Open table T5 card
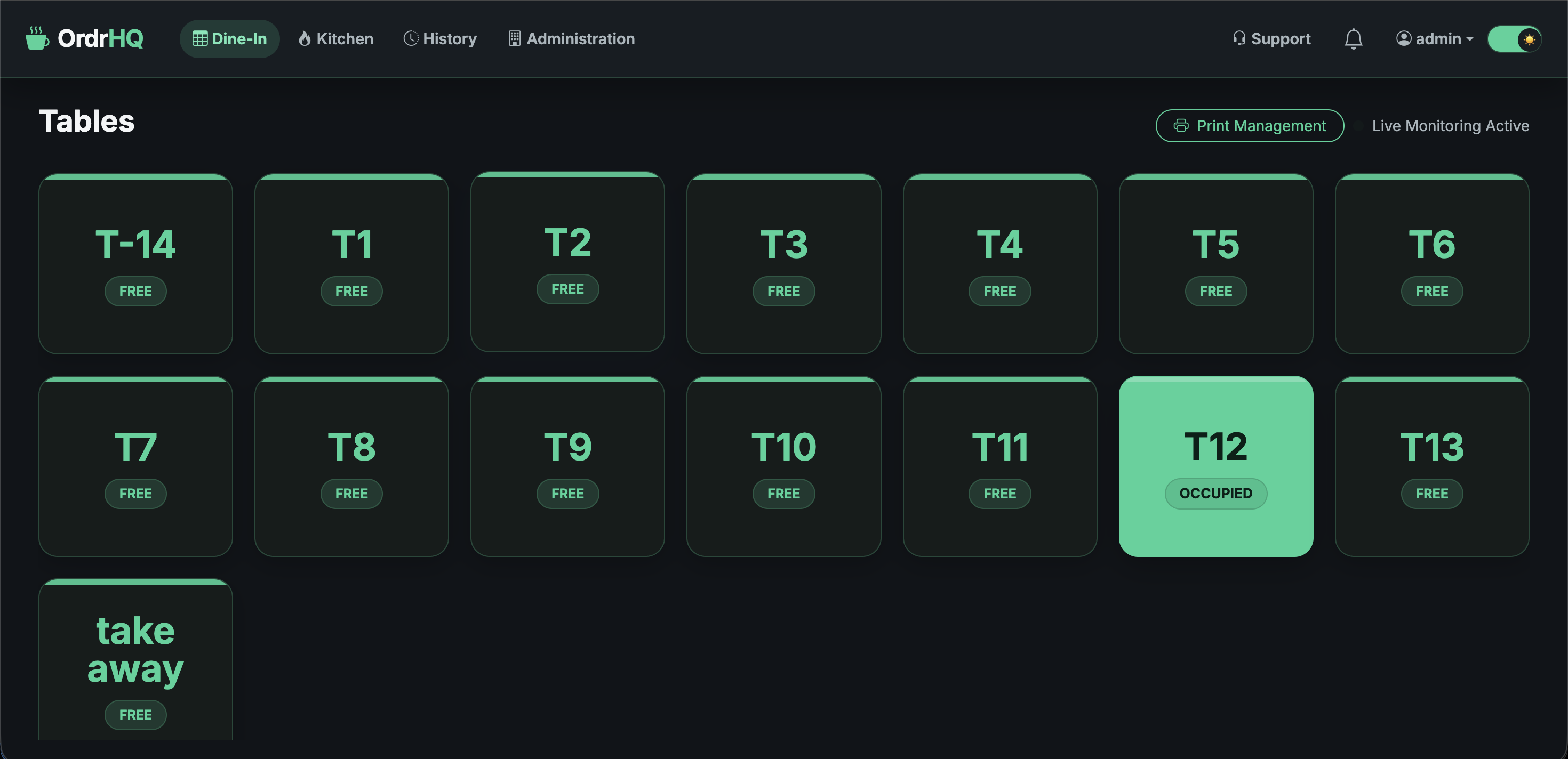 click(1215, 264)
